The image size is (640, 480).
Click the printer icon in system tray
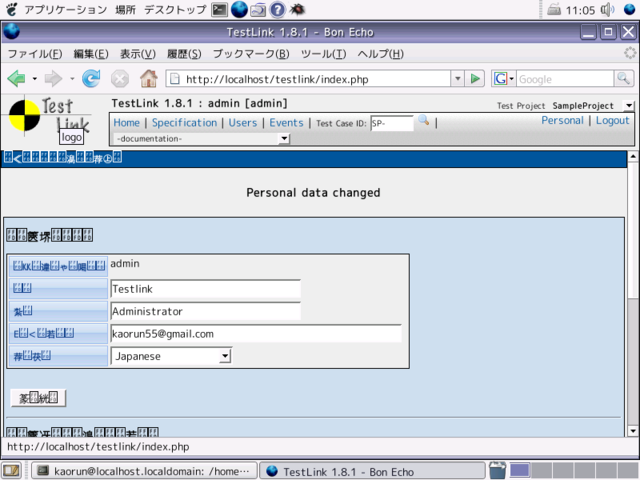point(553,9)
